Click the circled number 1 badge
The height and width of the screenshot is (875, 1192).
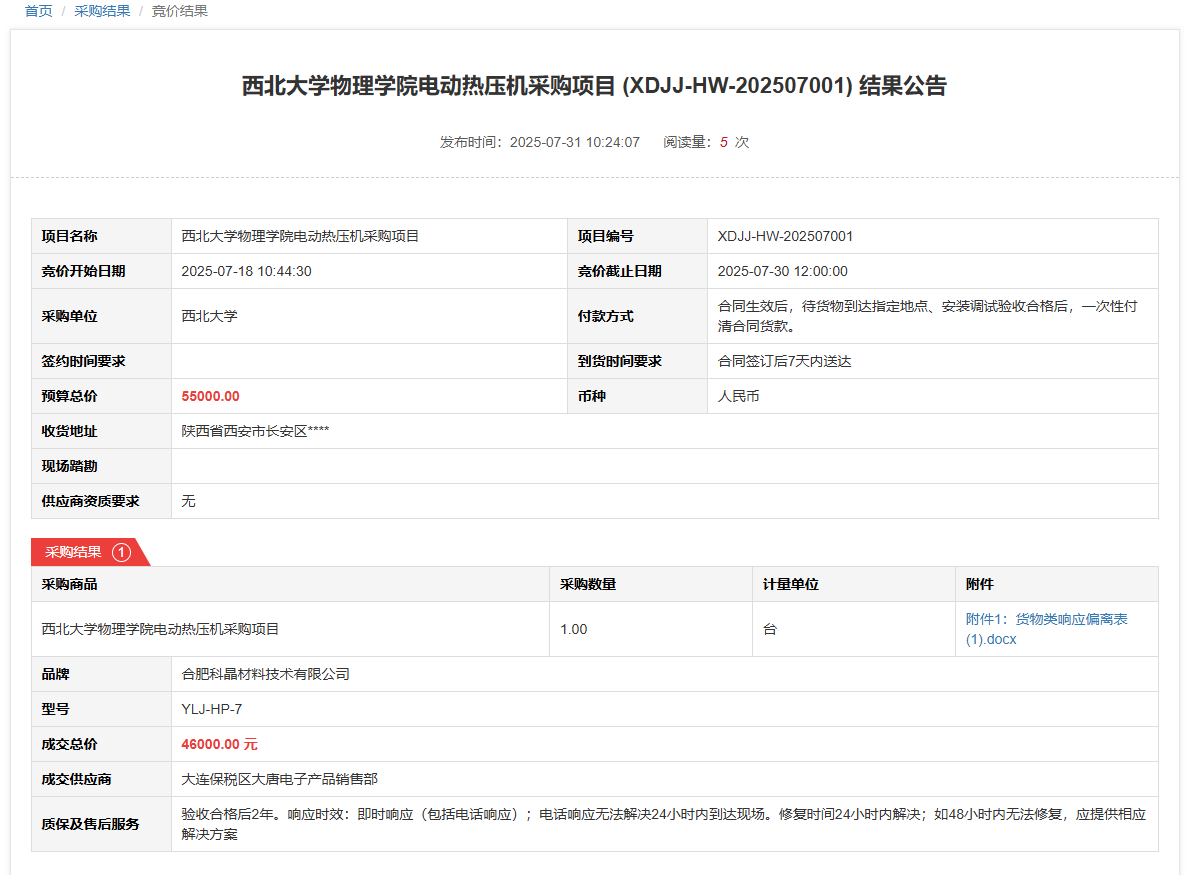[121, 552]
